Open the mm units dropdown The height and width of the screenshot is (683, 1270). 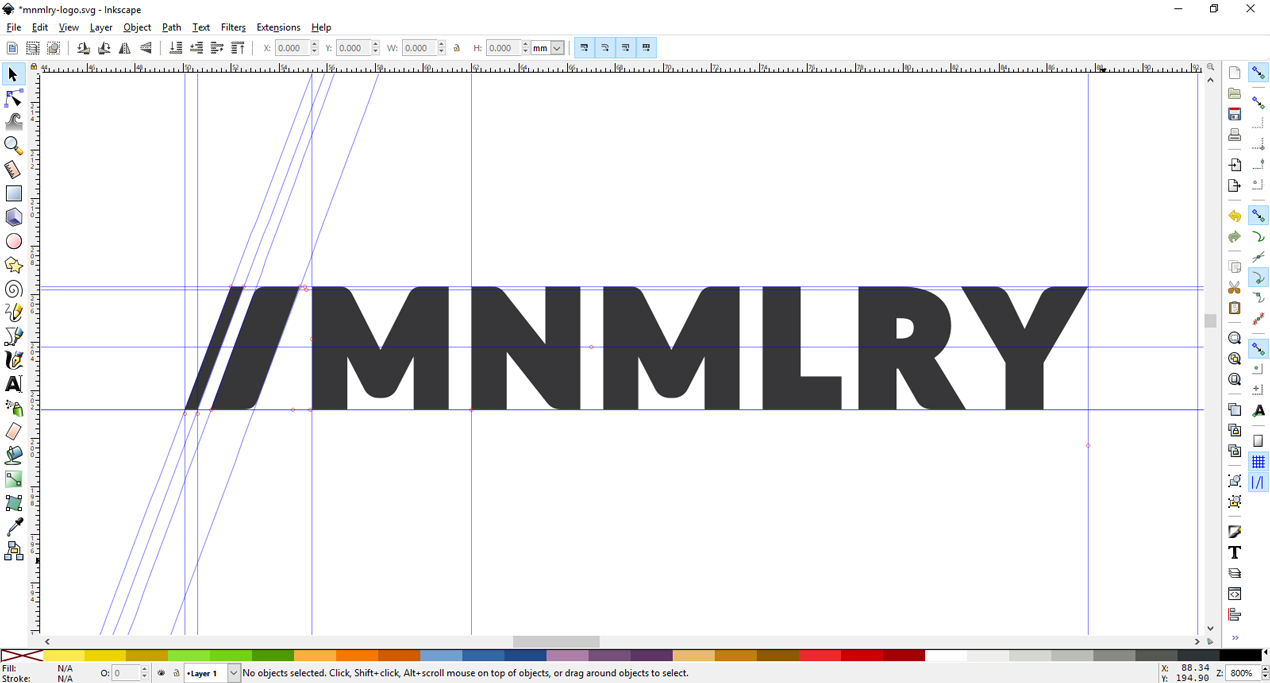point(557,48)
